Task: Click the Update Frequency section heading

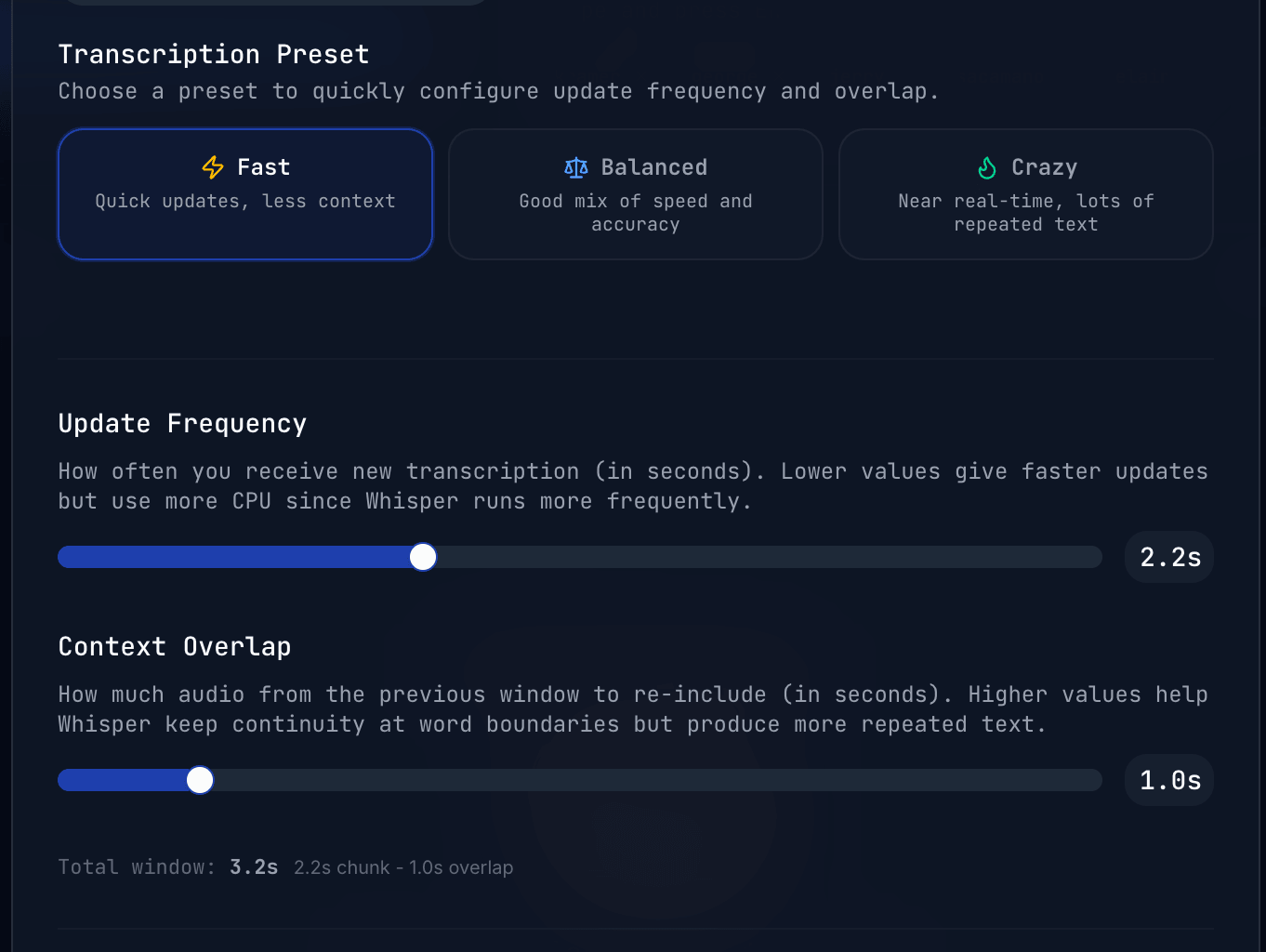Action: [x=182, y=424]
